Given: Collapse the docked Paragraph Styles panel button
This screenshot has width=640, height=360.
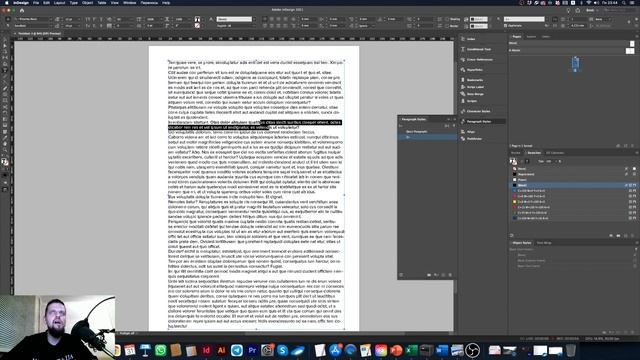Looking at the screenshot, I should coord(482,122).
